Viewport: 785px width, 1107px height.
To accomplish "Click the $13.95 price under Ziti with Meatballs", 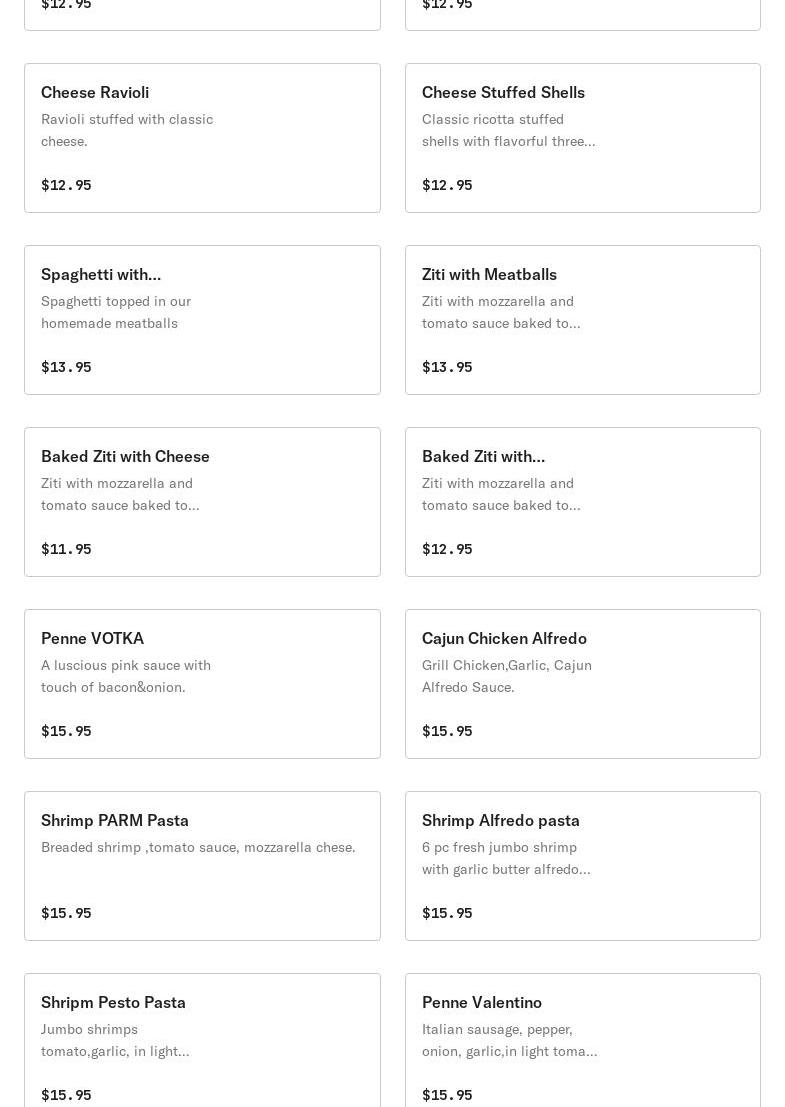I will pos(447,367).
